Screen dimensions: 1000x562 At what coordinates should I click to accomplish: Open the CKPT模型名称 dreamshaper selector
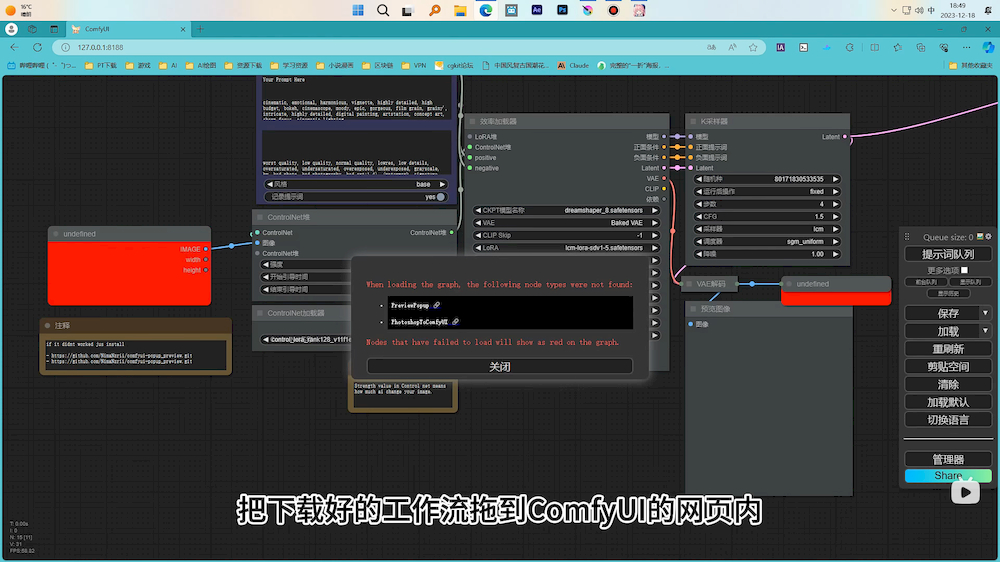567,211
